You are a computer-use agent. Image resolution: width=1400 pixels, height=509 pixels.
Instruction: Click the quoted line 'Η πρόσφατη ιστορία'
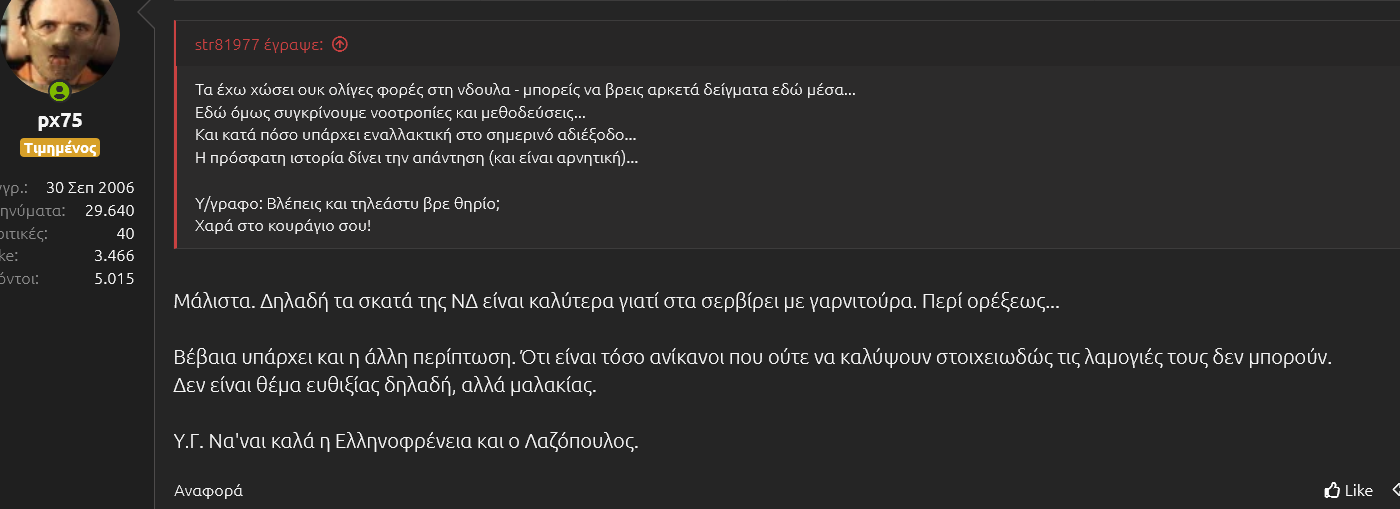416,157
